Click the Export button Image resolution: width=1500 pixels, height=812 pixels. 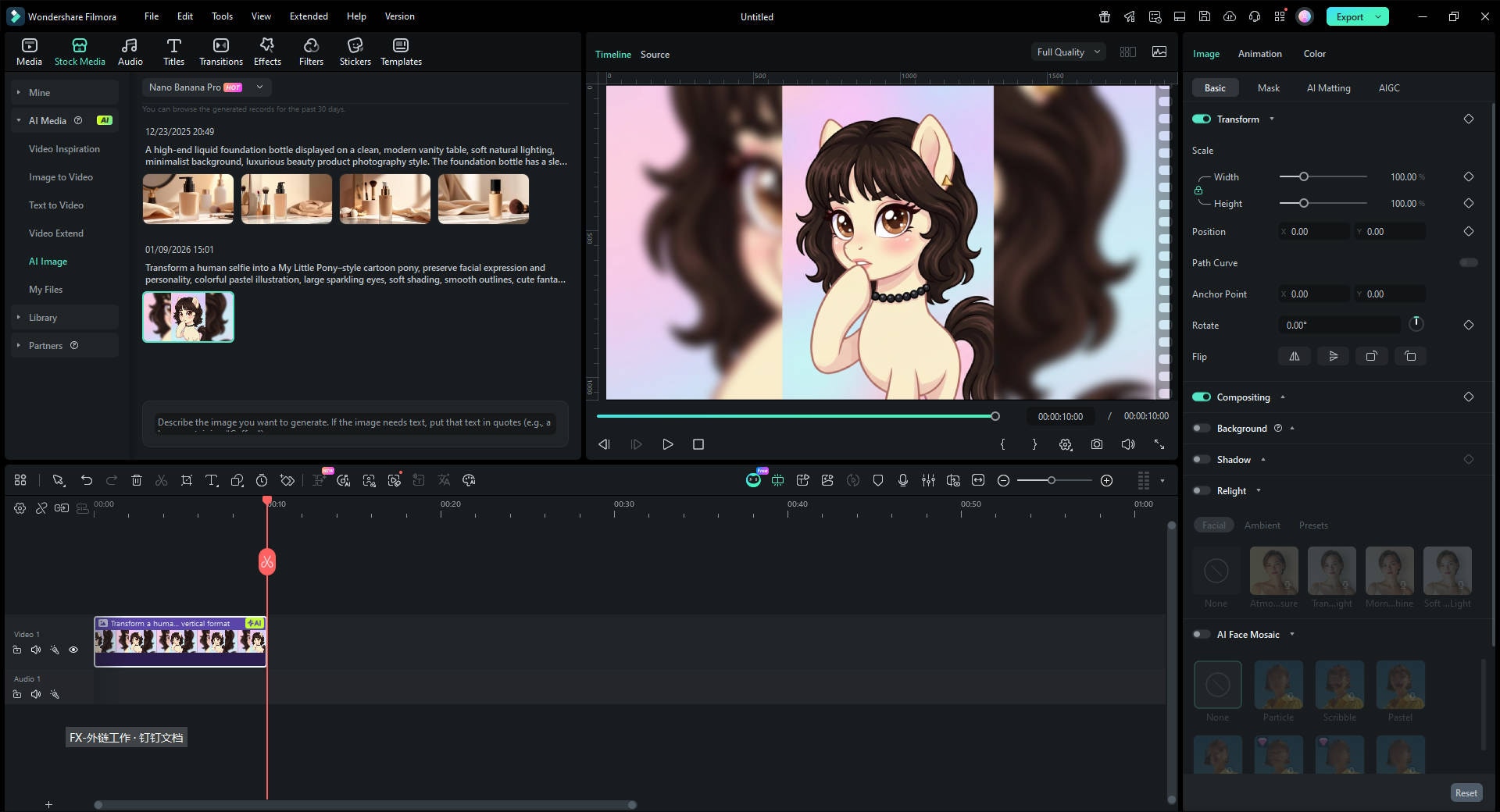pos(1350,16)
